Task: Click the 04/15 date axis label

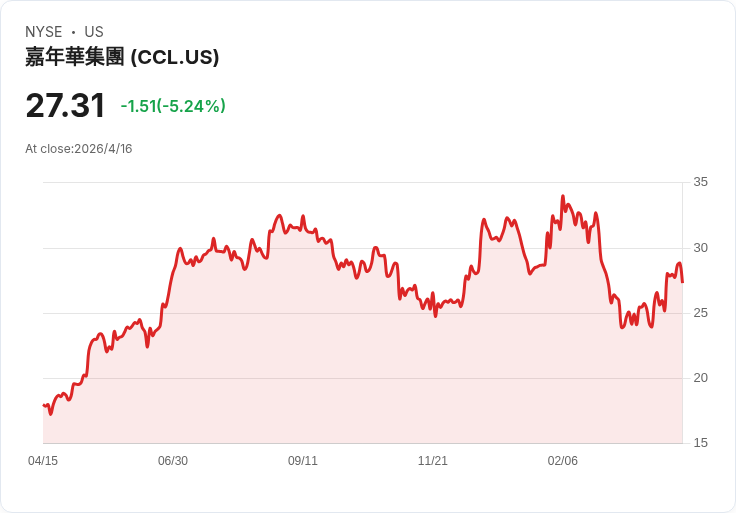Action: click(x=43, y=461)
